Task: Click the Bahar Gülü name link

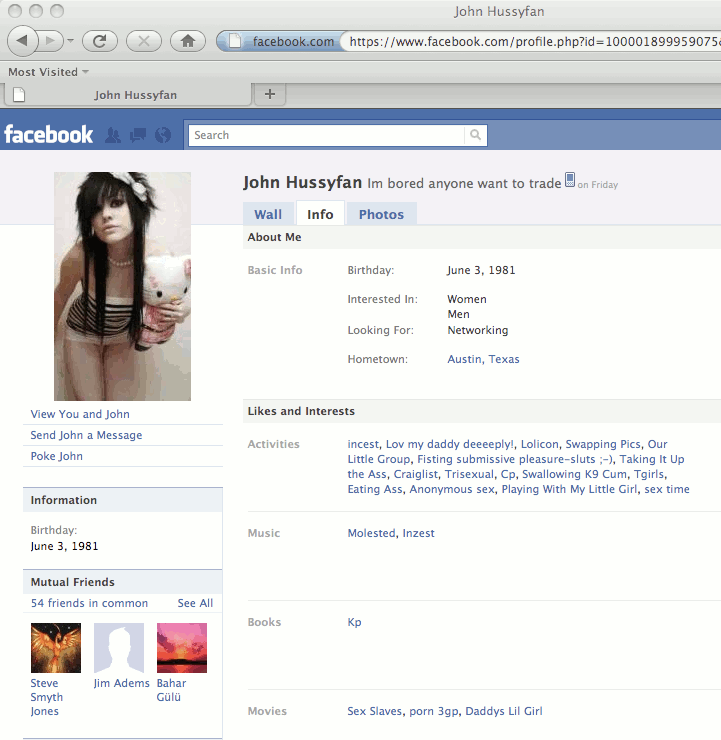Action: tap(171, 690)
